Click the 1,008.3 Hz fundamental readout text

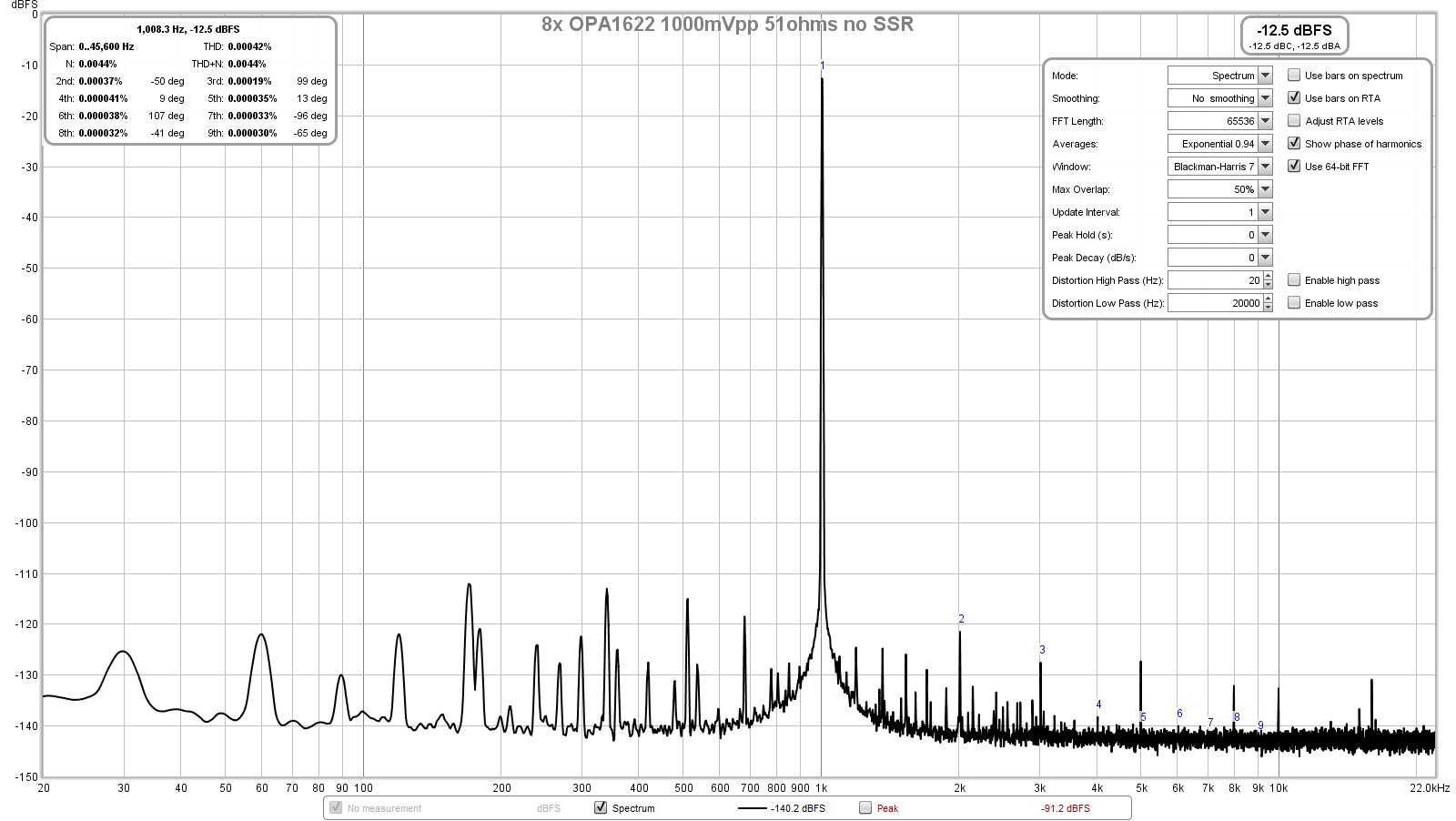coord(188,29)
